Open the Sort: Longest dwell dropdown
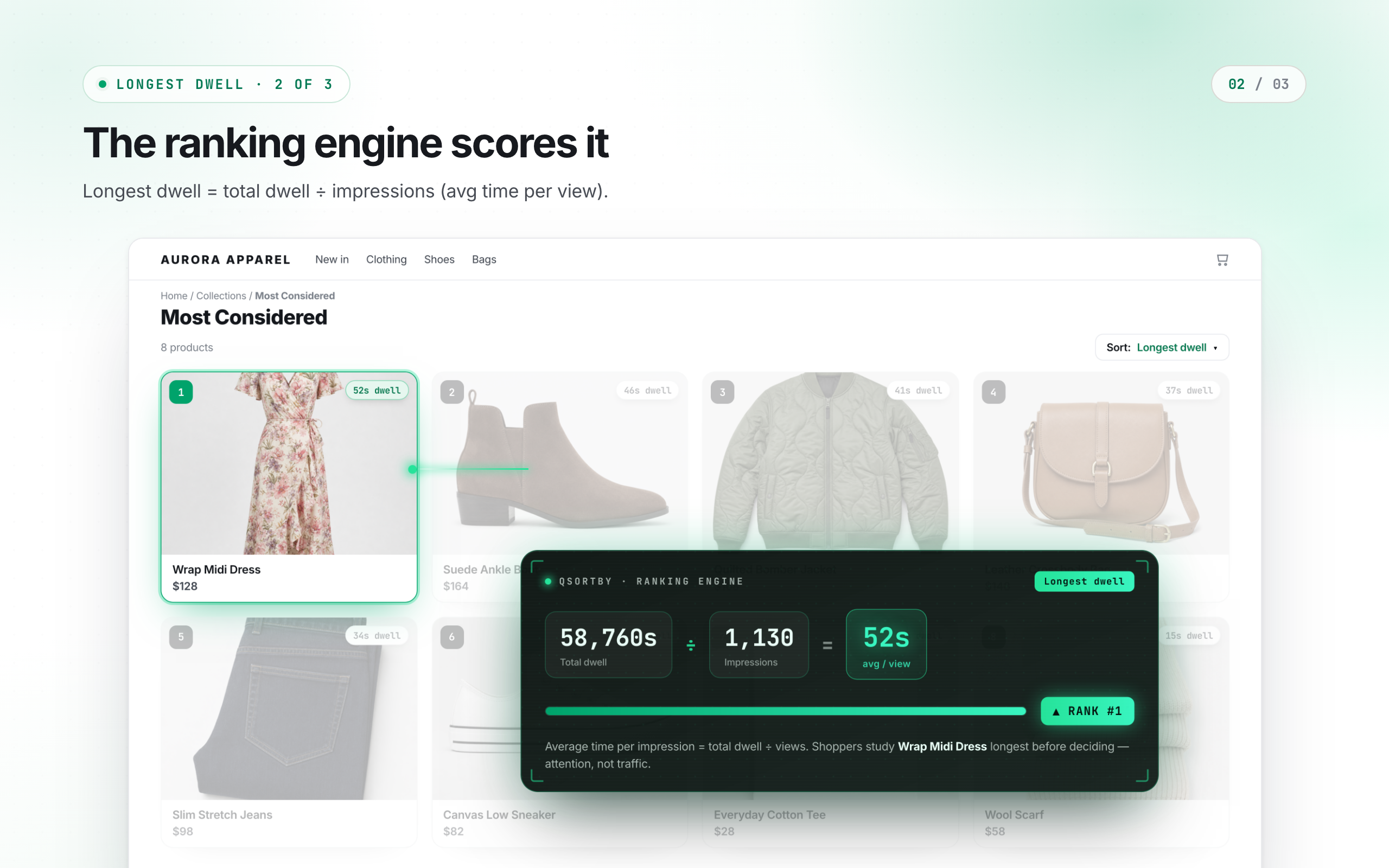 pos(1162,347)
